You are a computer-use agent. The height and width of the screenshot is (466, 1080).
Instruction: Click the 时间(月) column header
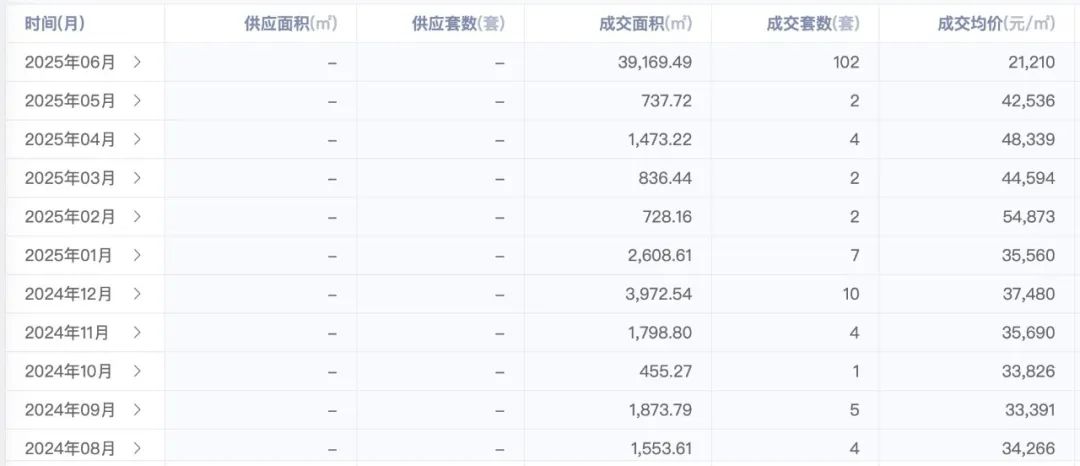pyautogui.click(x=55, y=23)
